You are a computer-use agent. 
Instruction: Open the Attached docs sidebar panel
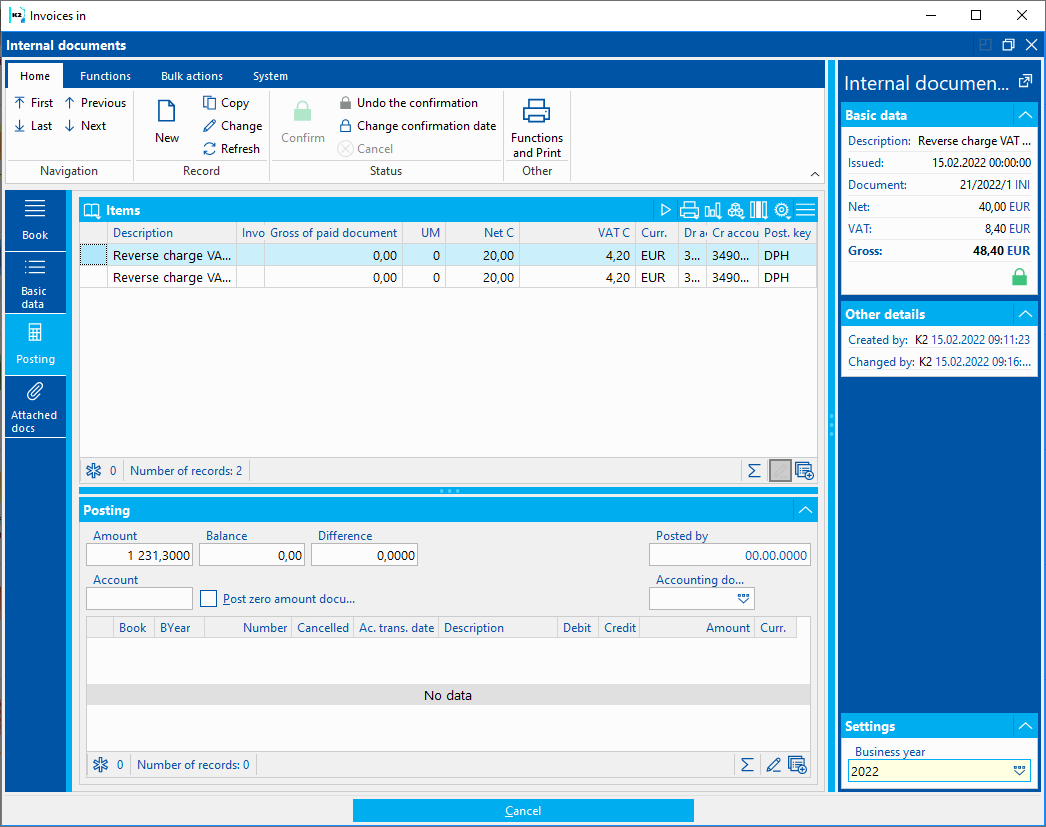pos(35,406)
